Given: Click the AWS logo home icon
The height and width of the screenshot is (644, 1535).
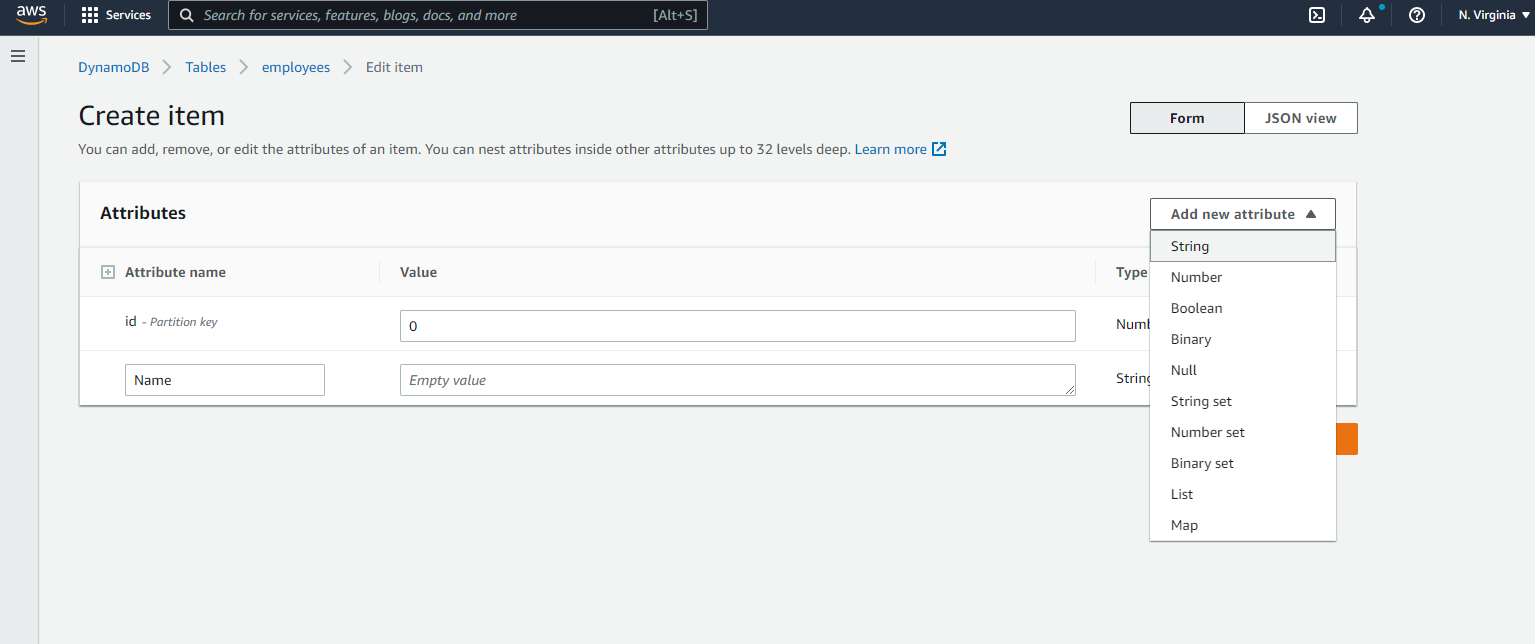Looking at the screenshot, I should pos(31,15).
